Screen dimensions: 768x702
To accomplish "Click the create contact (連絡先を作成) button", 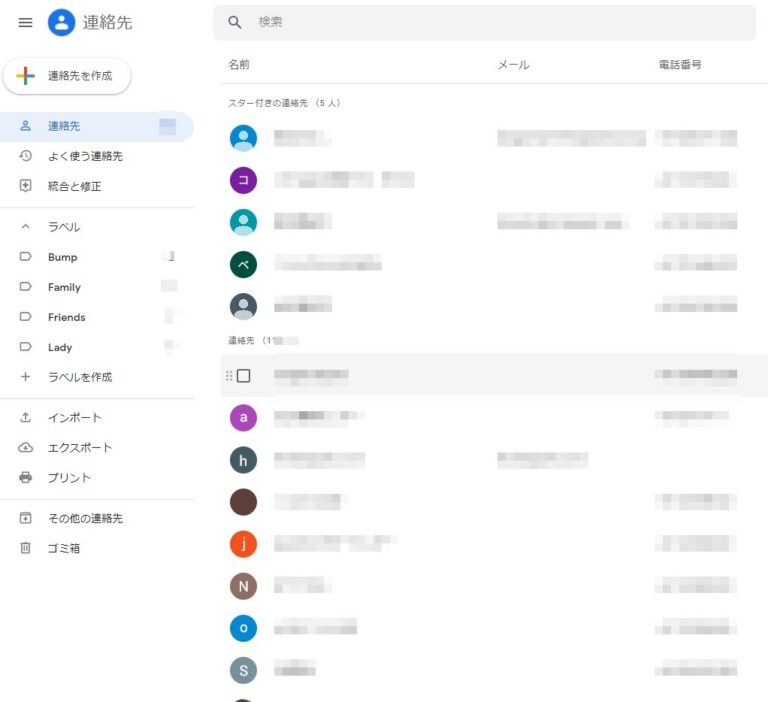I will 67,76.
